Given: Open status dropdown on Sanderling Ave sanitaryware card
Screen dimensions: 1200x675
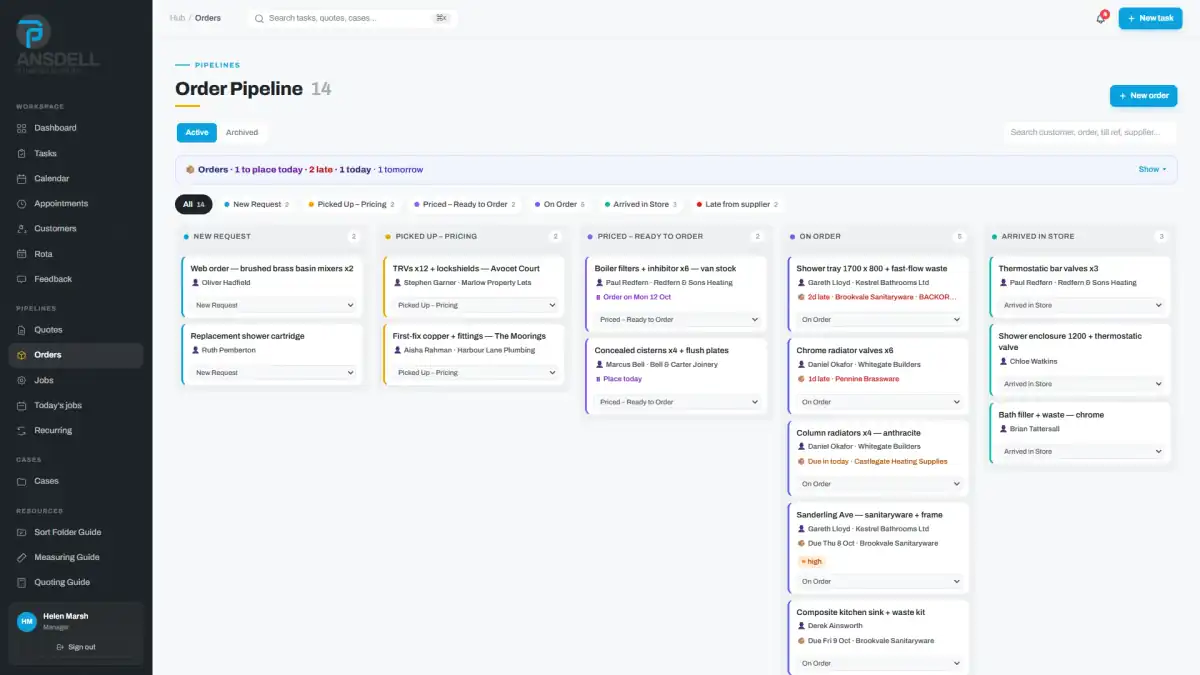Looking at the screenshot, I should coord(879,581).
